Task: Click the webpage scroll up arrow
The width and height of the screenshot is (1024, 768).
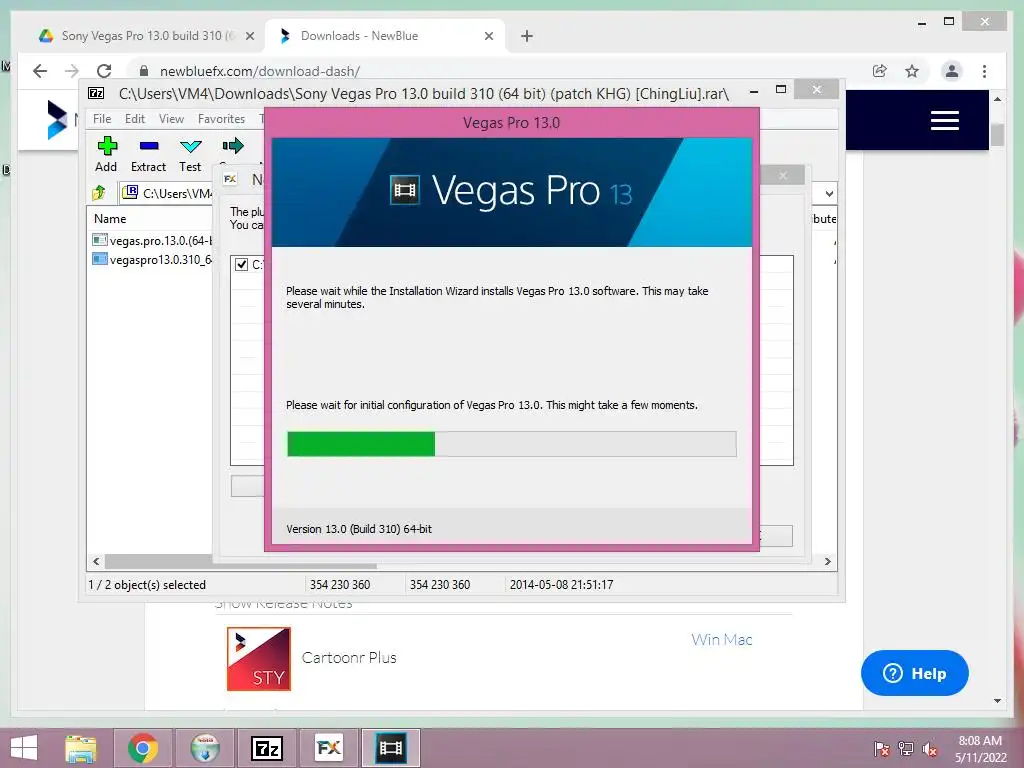Action: pyautogui.click(x=997, y=99)
